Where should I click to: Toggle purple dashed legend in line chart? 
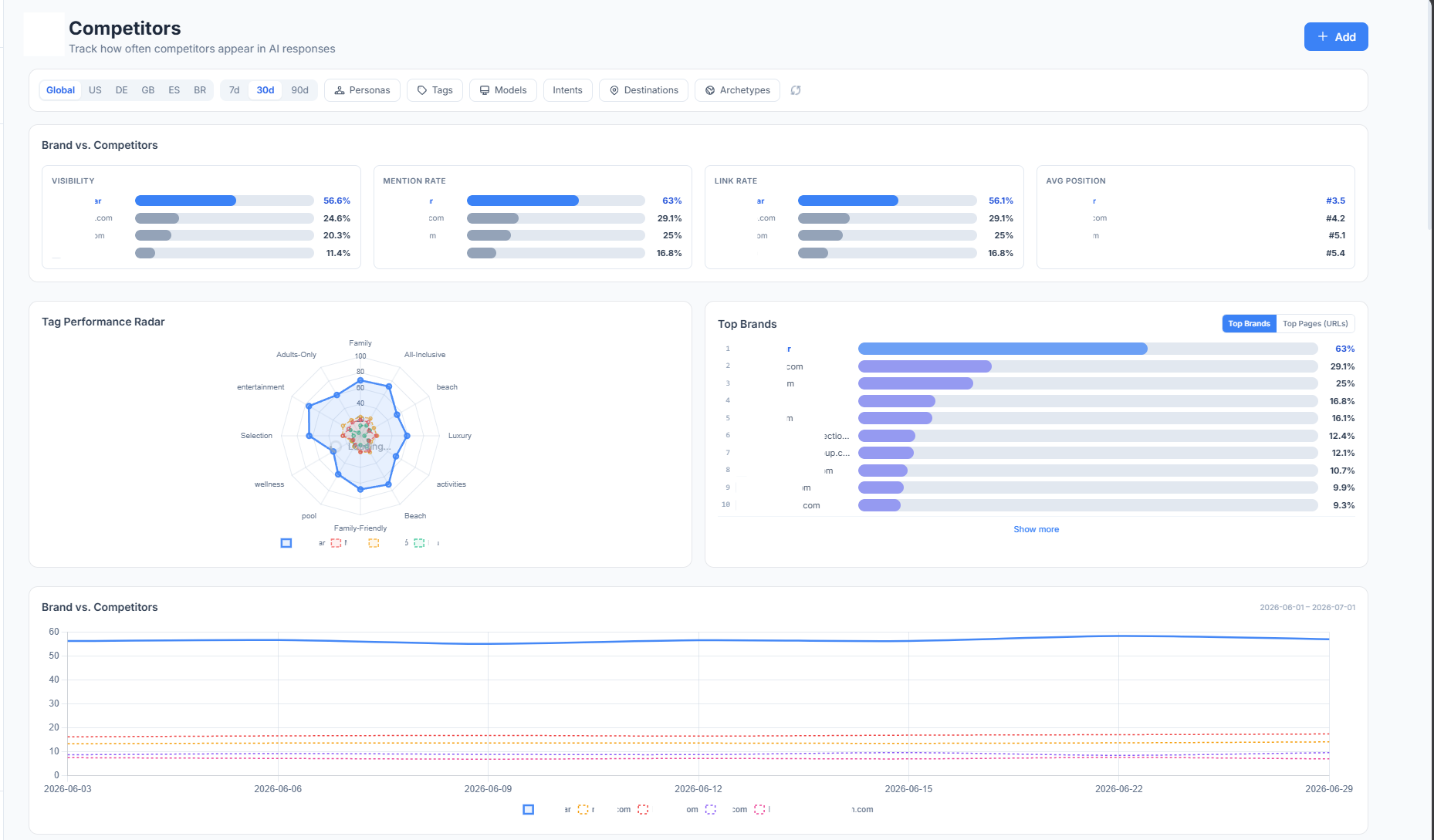(x=711, y=809)
